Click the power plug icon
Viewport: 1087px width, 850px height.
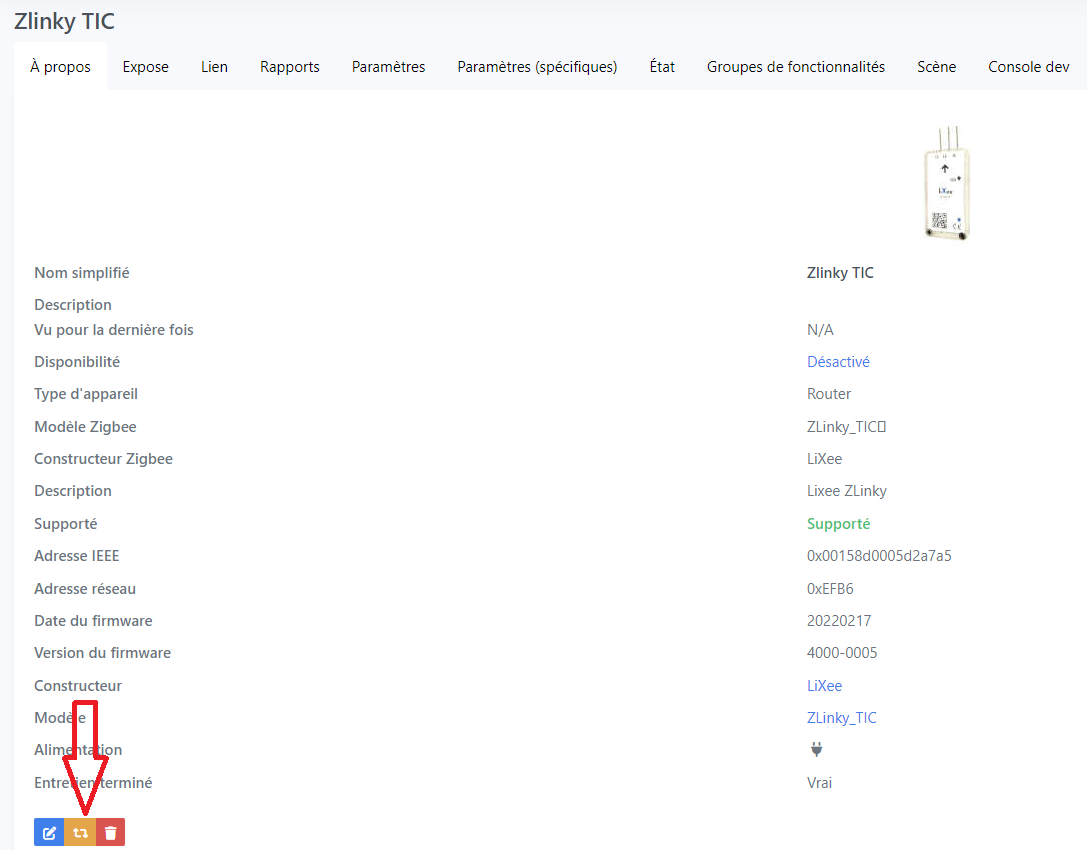817,749
